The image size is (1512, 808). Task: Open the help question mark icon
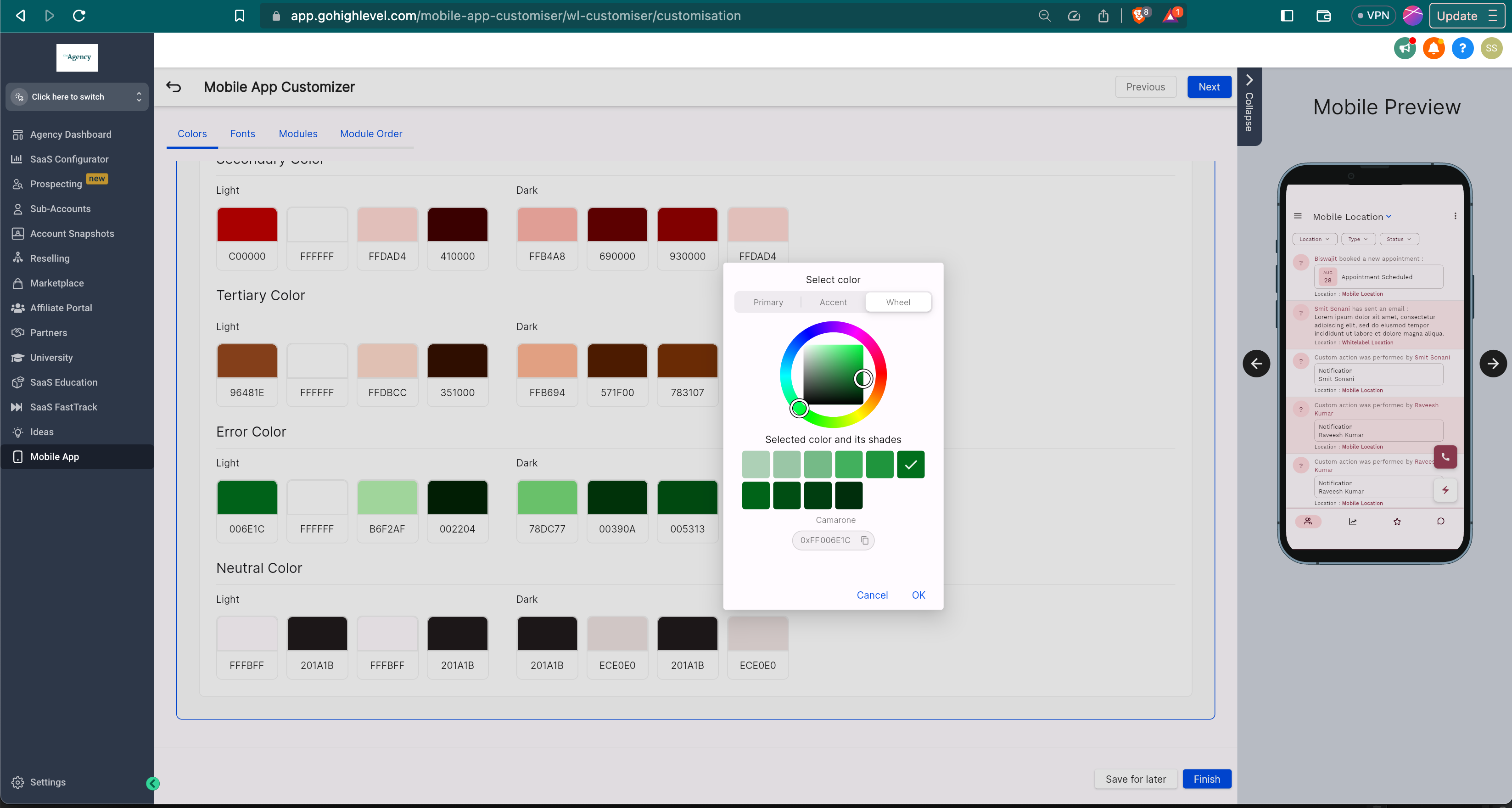[1462, 48]
